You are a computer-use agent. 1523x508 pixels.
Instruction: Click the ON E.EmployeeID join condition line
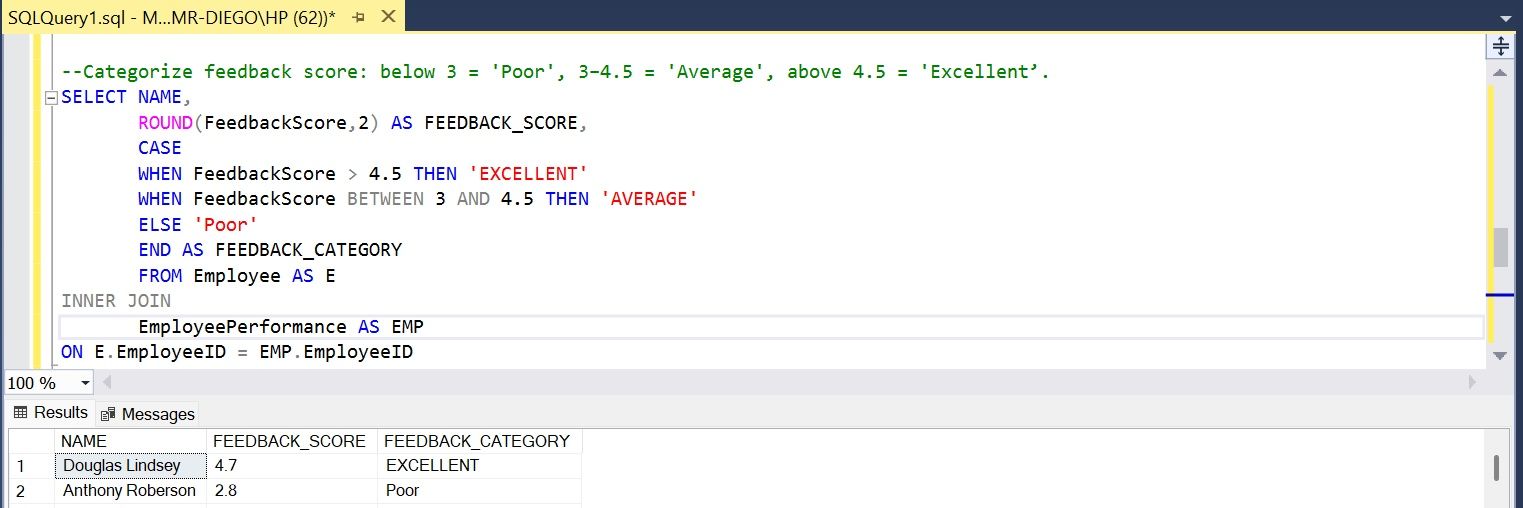(237, 353)
